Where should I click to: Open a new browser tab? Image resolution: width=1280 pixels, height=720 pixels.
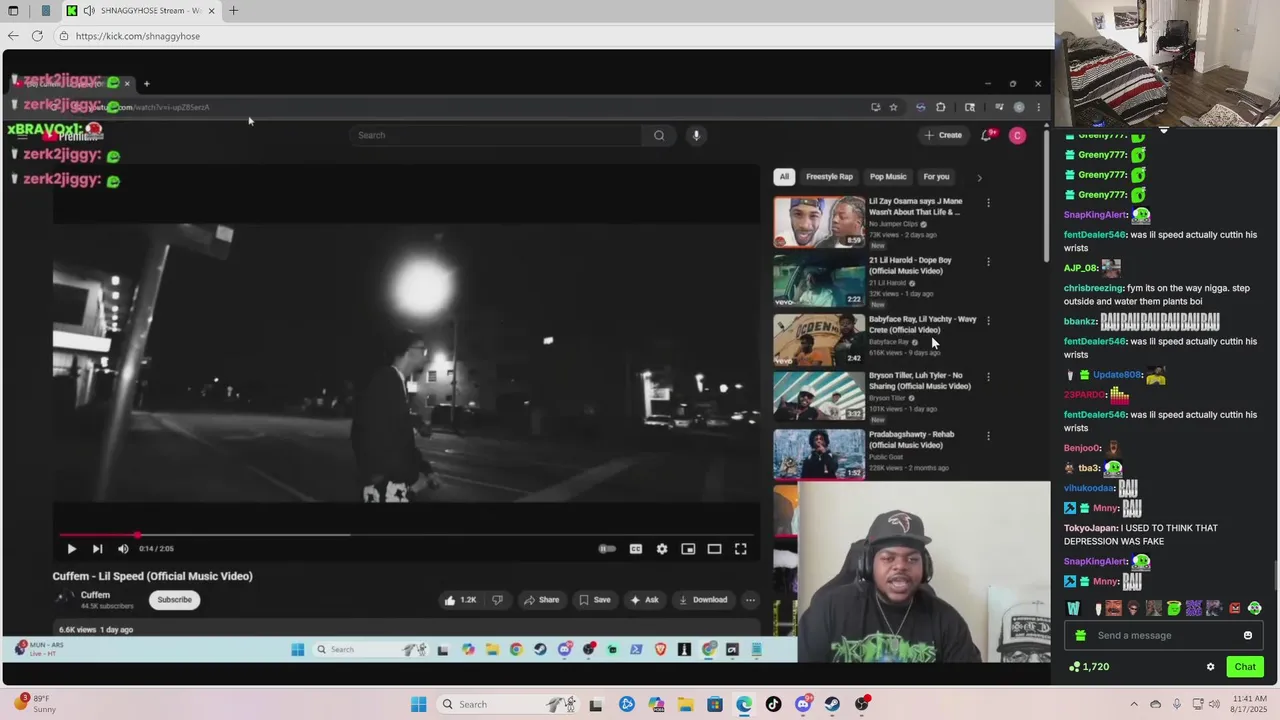click(x=233, y=11)
